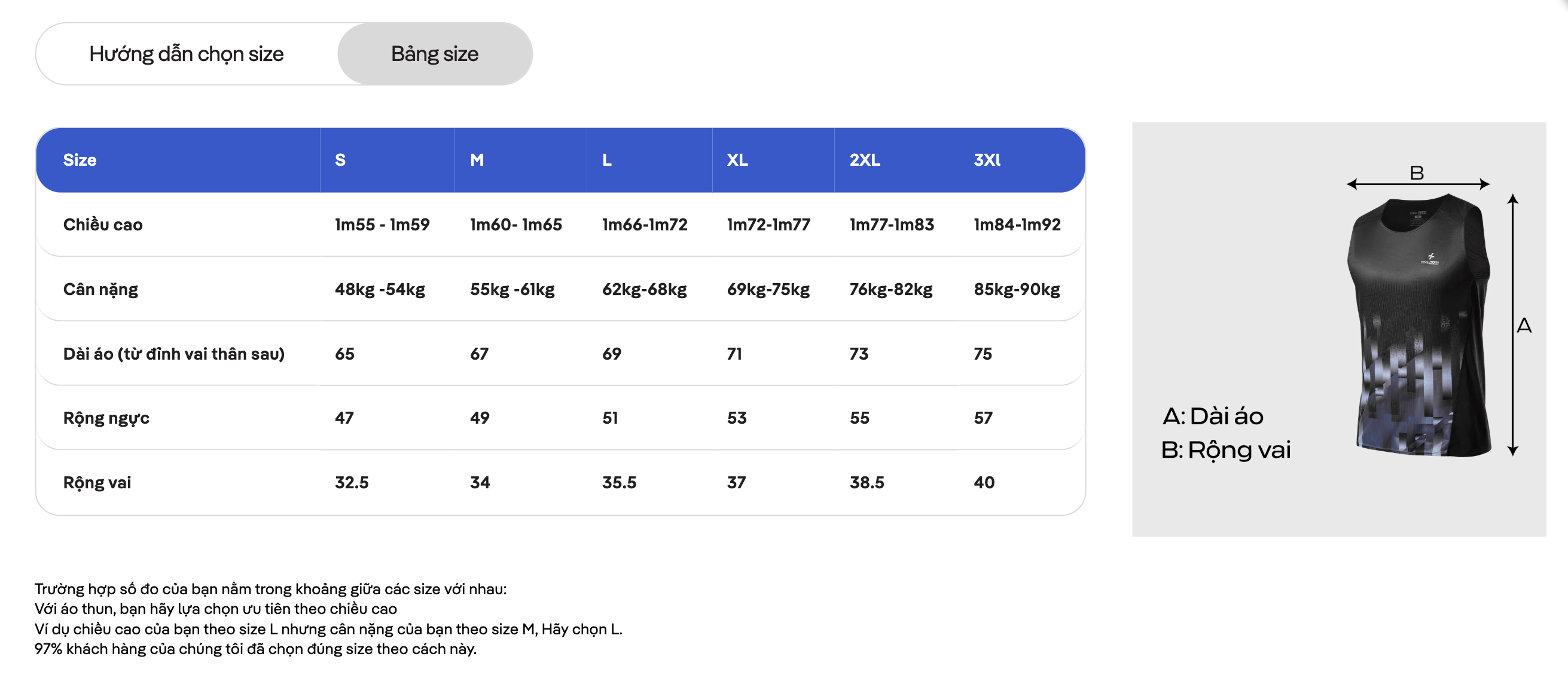This screenshot has width=1568, height=687.
Task: Click the B shoulder-width arrow on the diagram
Action: tap(1418, 184)
